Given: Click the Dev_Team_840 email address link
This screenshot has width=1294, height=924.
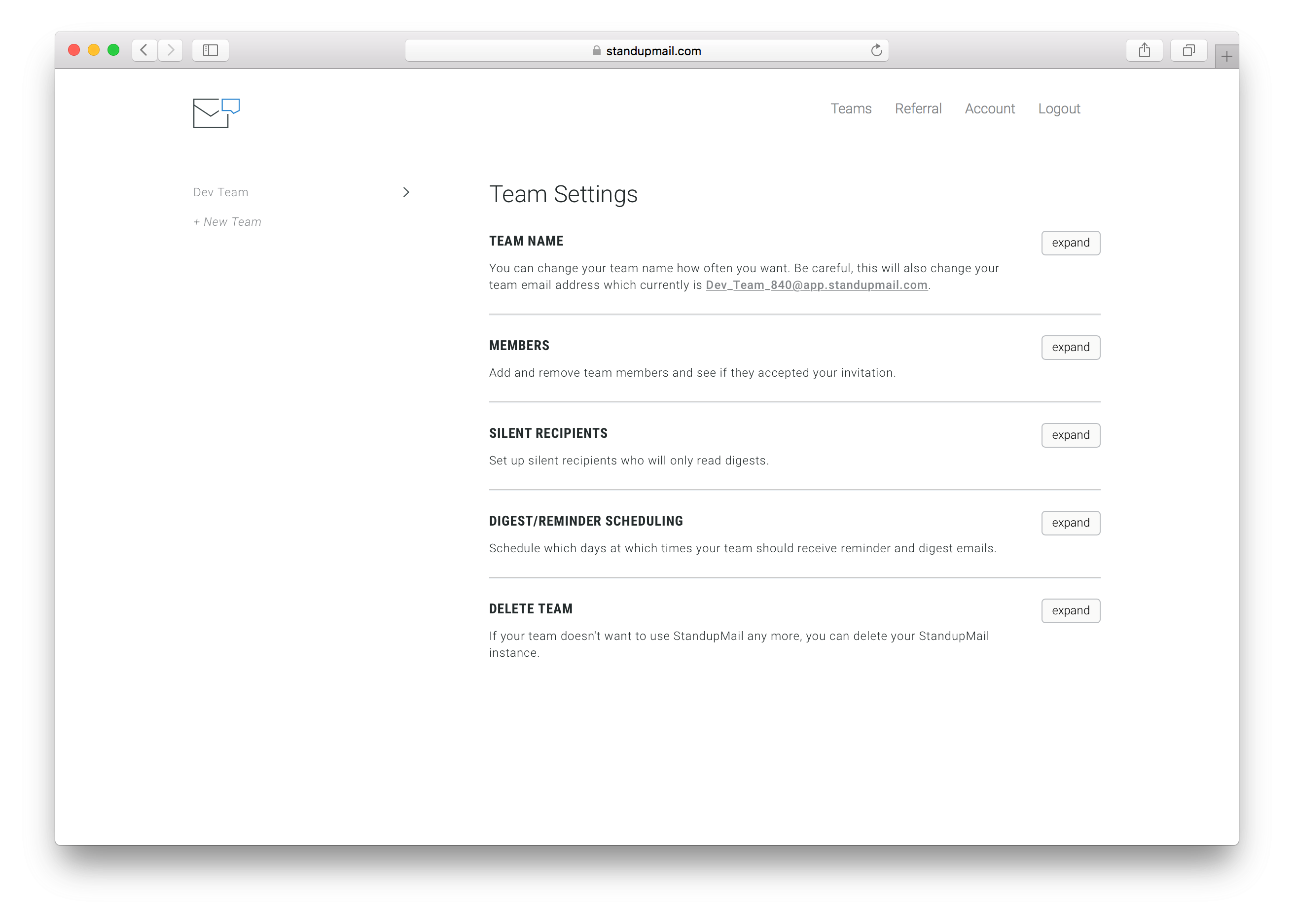Looking at the screenshot, I should 816,285.
